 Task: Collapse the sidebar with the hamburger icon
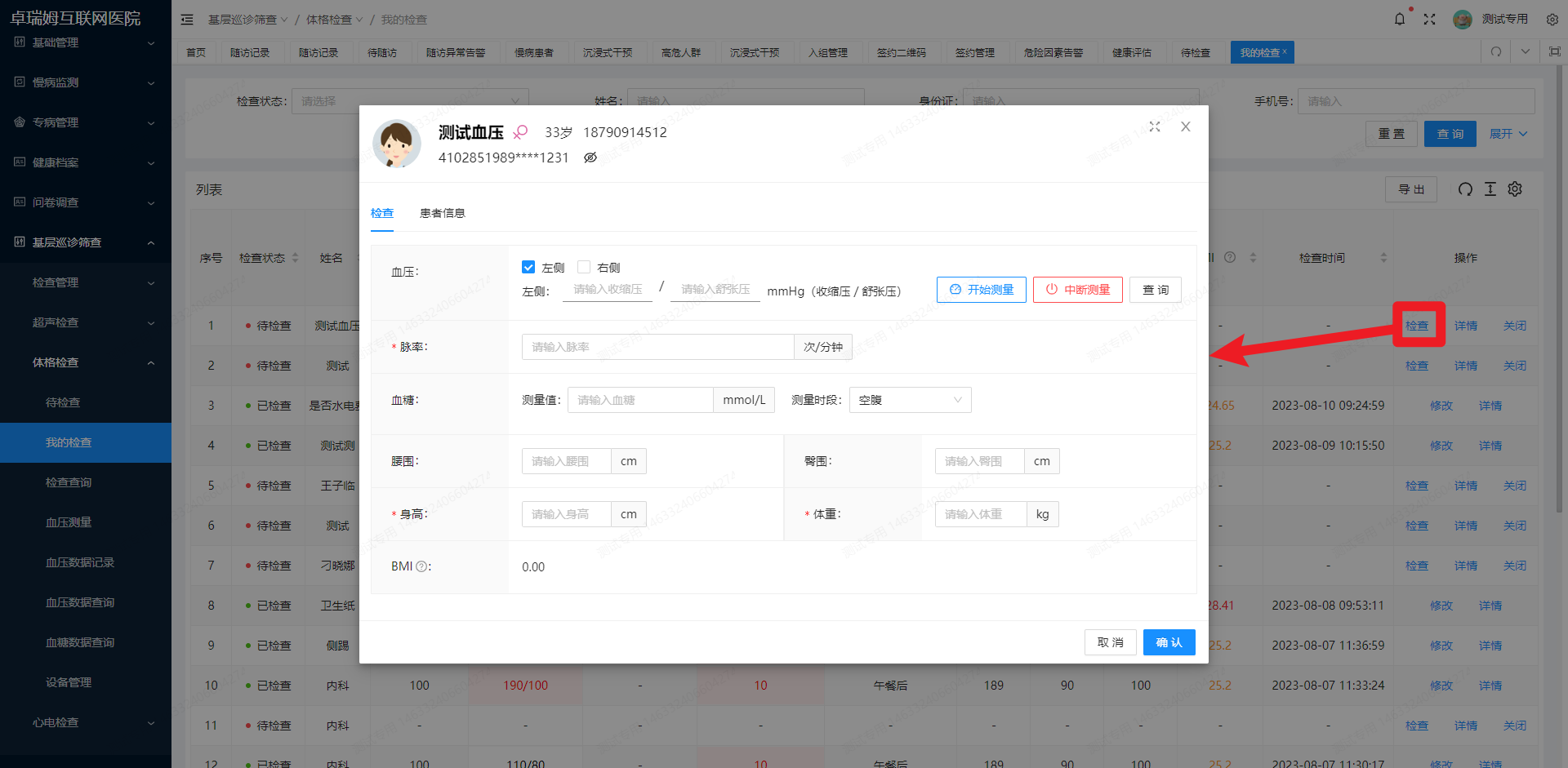(187, 20)
